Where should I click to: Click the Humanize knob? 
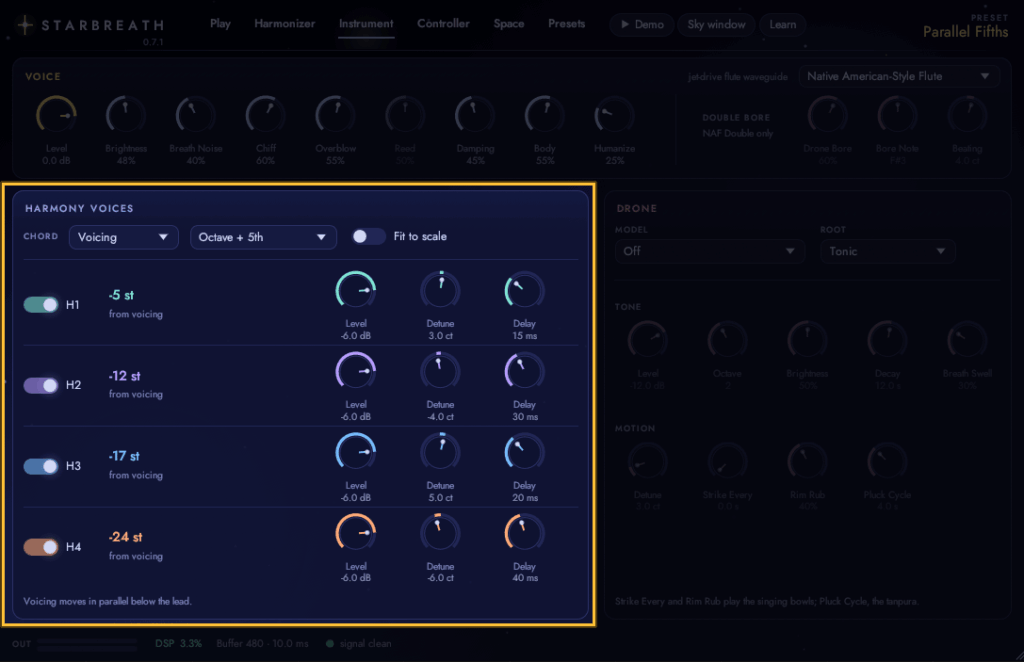(x=615, y=116)
